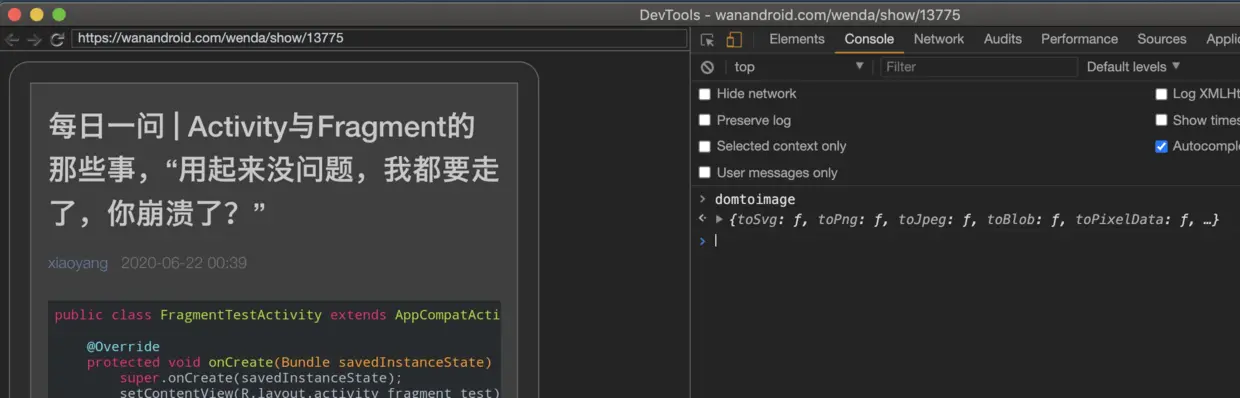
Task: Open the Default levels dropdown
Action: [1134, 67]
